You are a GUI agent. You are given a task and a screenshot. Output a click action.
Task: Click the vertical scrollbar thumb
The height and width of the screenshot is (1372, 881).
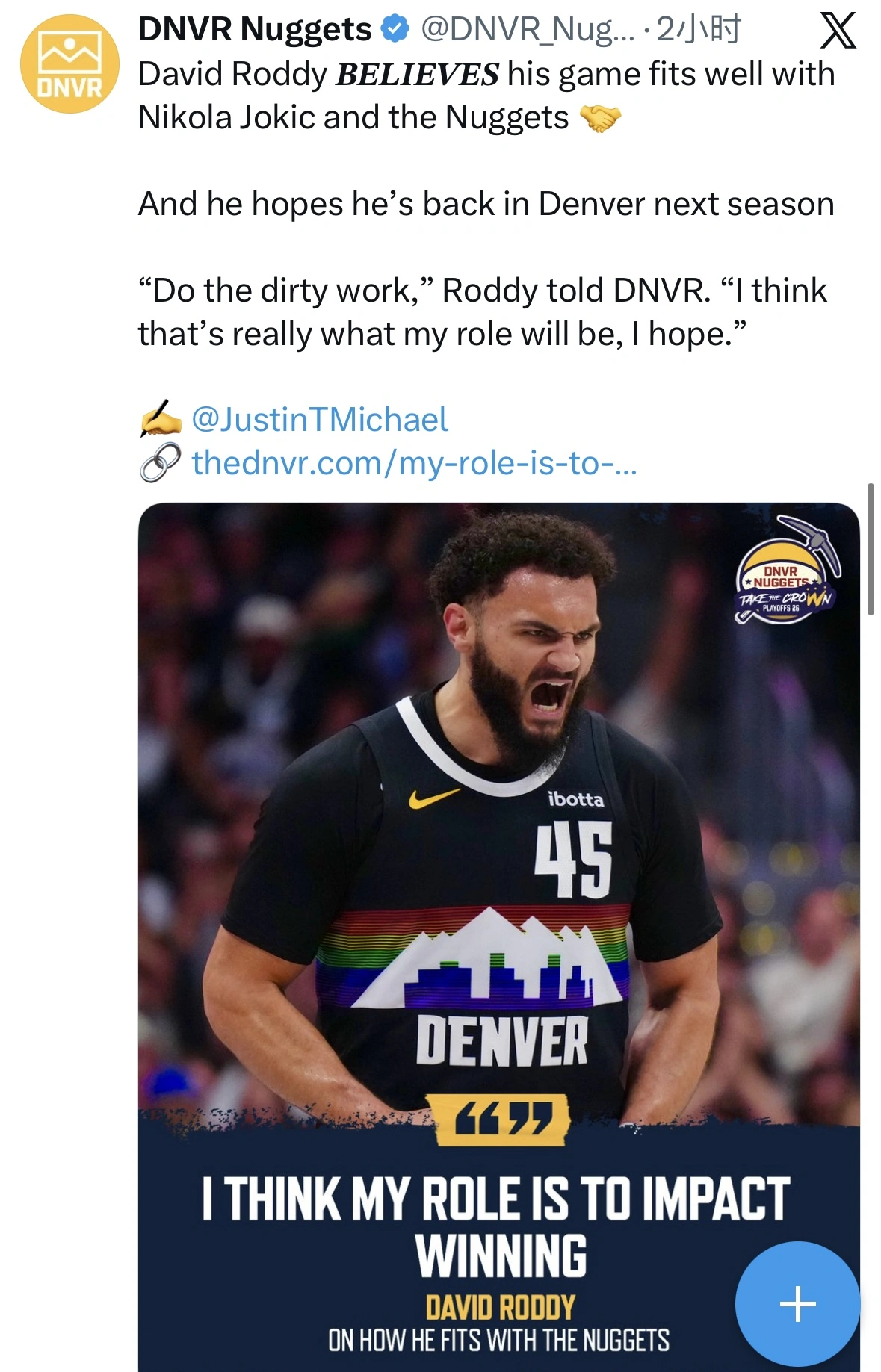tap(871, 549)
